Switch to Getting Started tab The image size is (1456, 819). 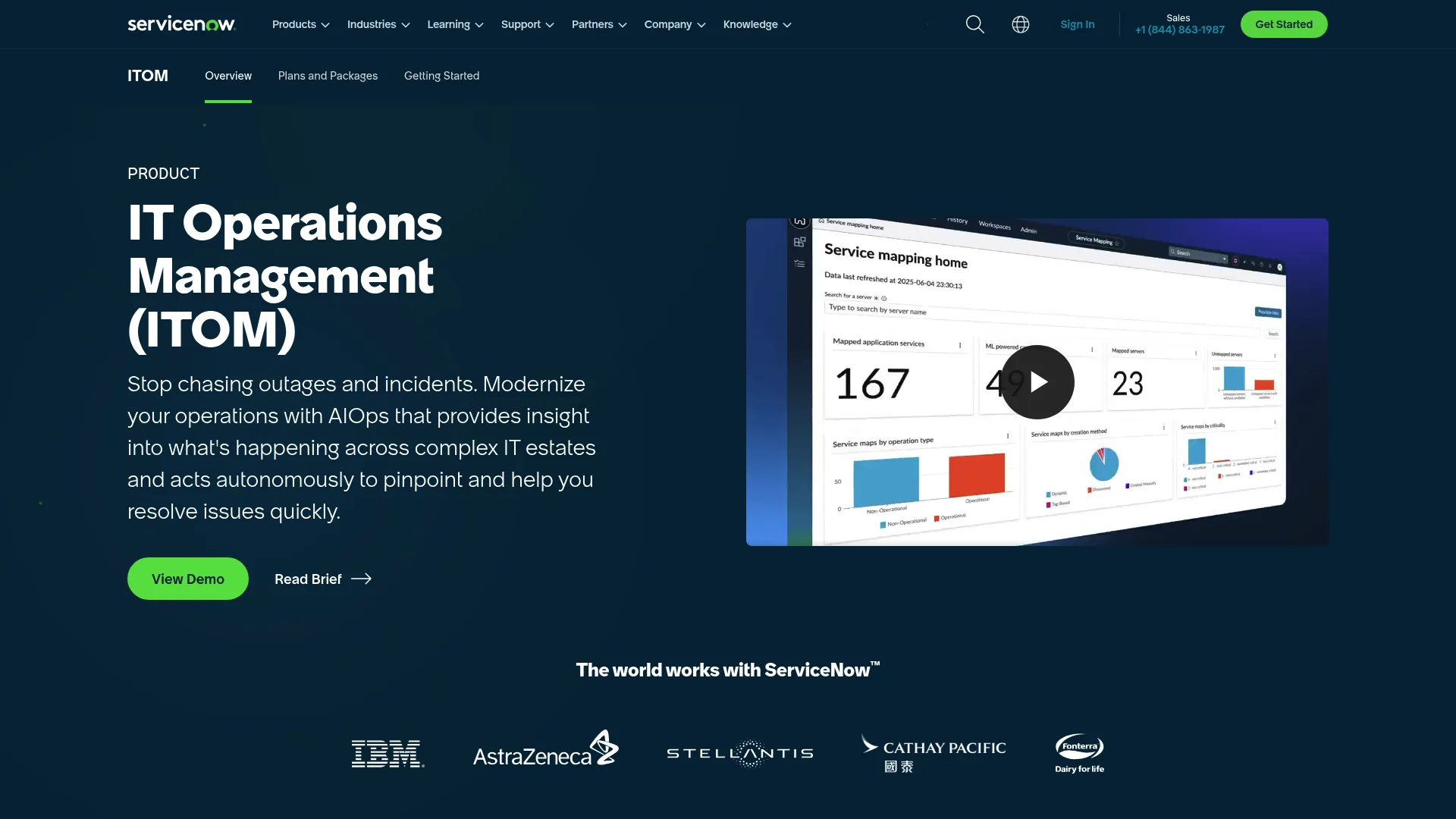(441, 76)
